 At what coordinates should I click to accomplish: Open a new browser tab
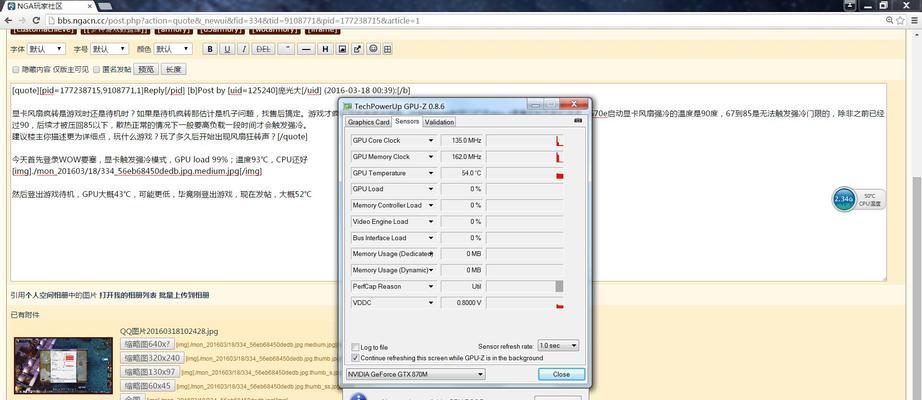(x=105, y=6)
